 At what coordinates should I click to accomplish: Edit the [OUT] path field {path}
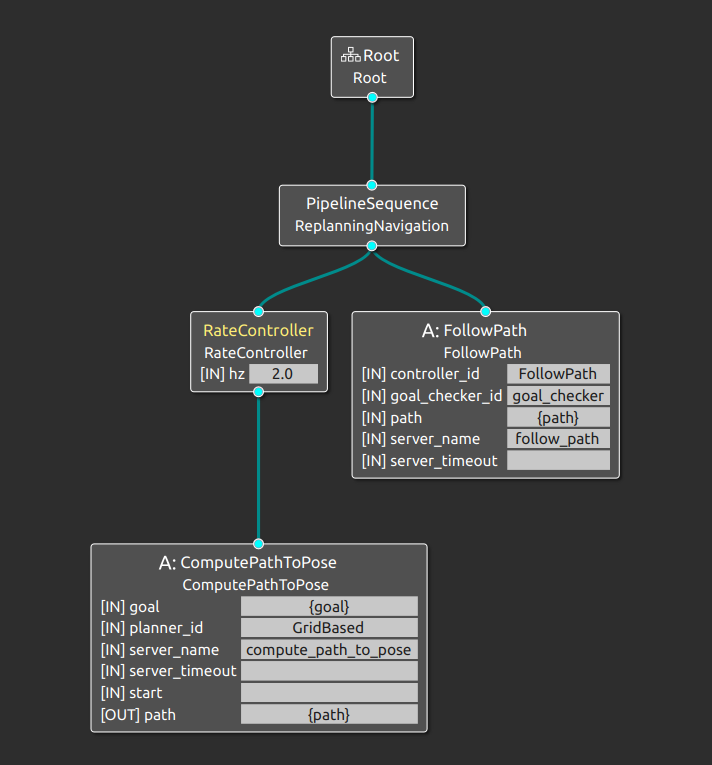pos(329,714)
